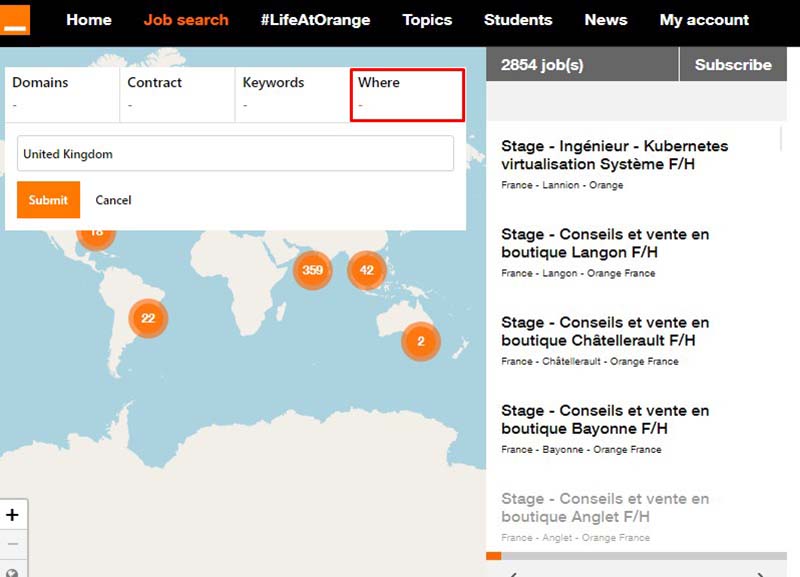Click the United Kingdom location input field
The width and height of the screenshot is (800, 577).
(235, 154)
